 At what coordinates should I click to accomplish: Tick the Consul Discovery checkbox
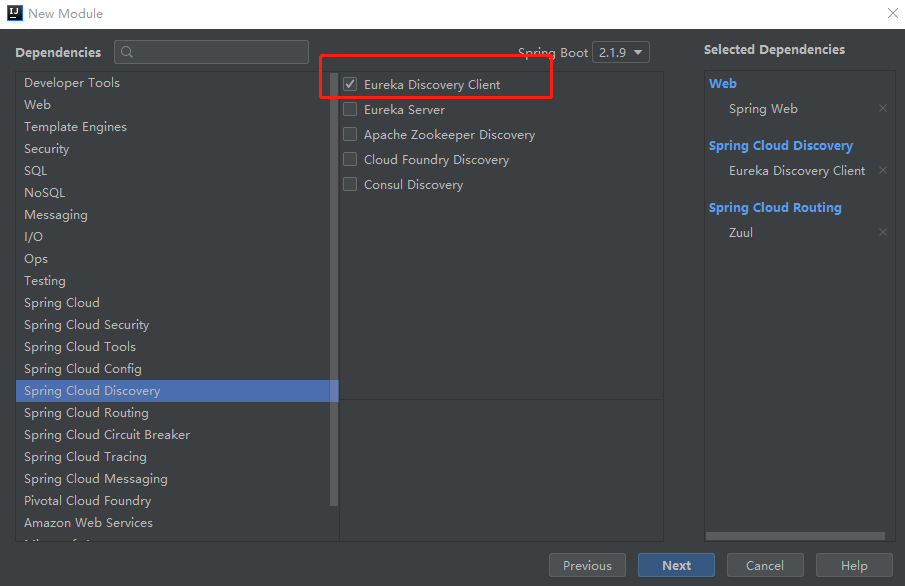(350, 185)
